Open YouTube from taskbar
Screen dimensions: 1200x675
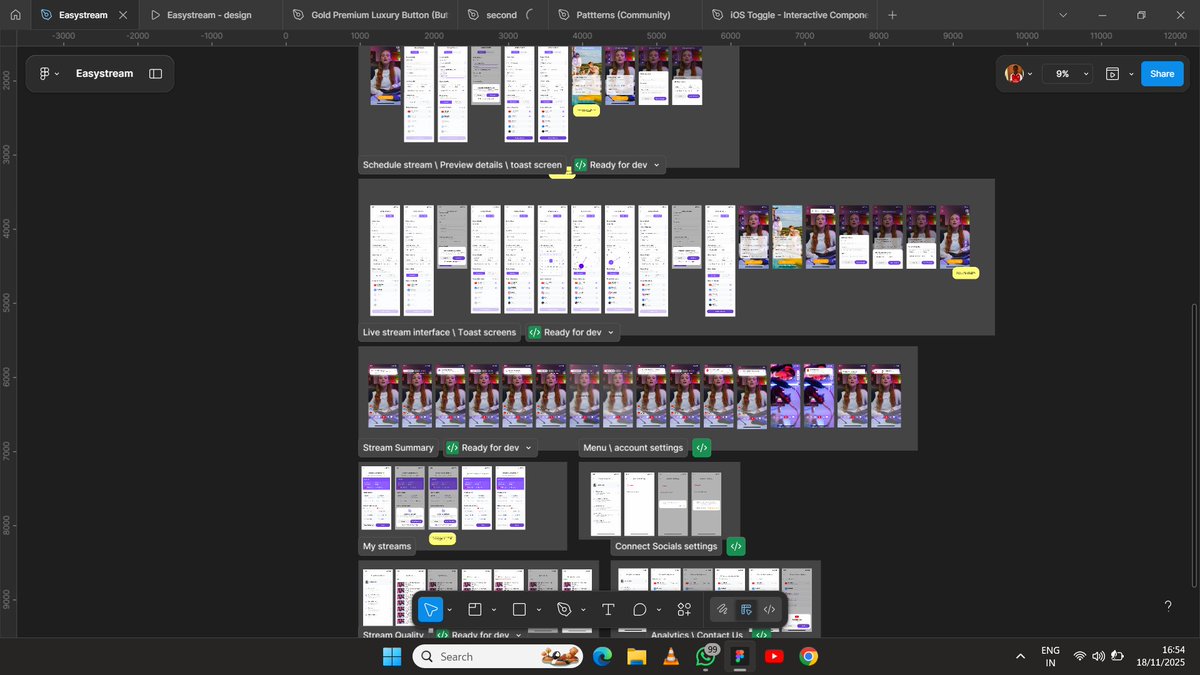coord(774,656)
